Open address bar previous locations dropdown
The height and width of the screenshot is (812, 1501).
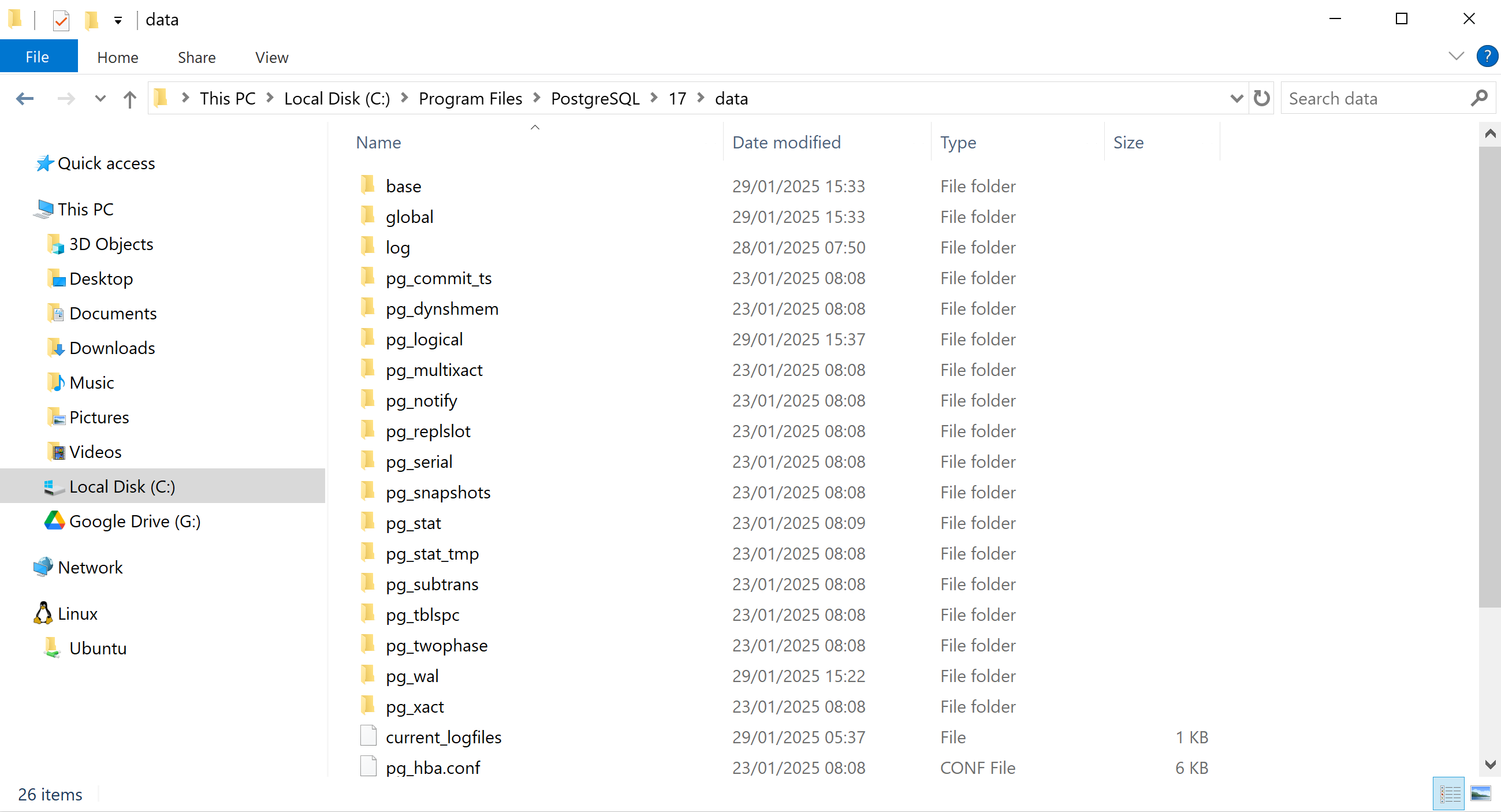(x=1236, y=98)
